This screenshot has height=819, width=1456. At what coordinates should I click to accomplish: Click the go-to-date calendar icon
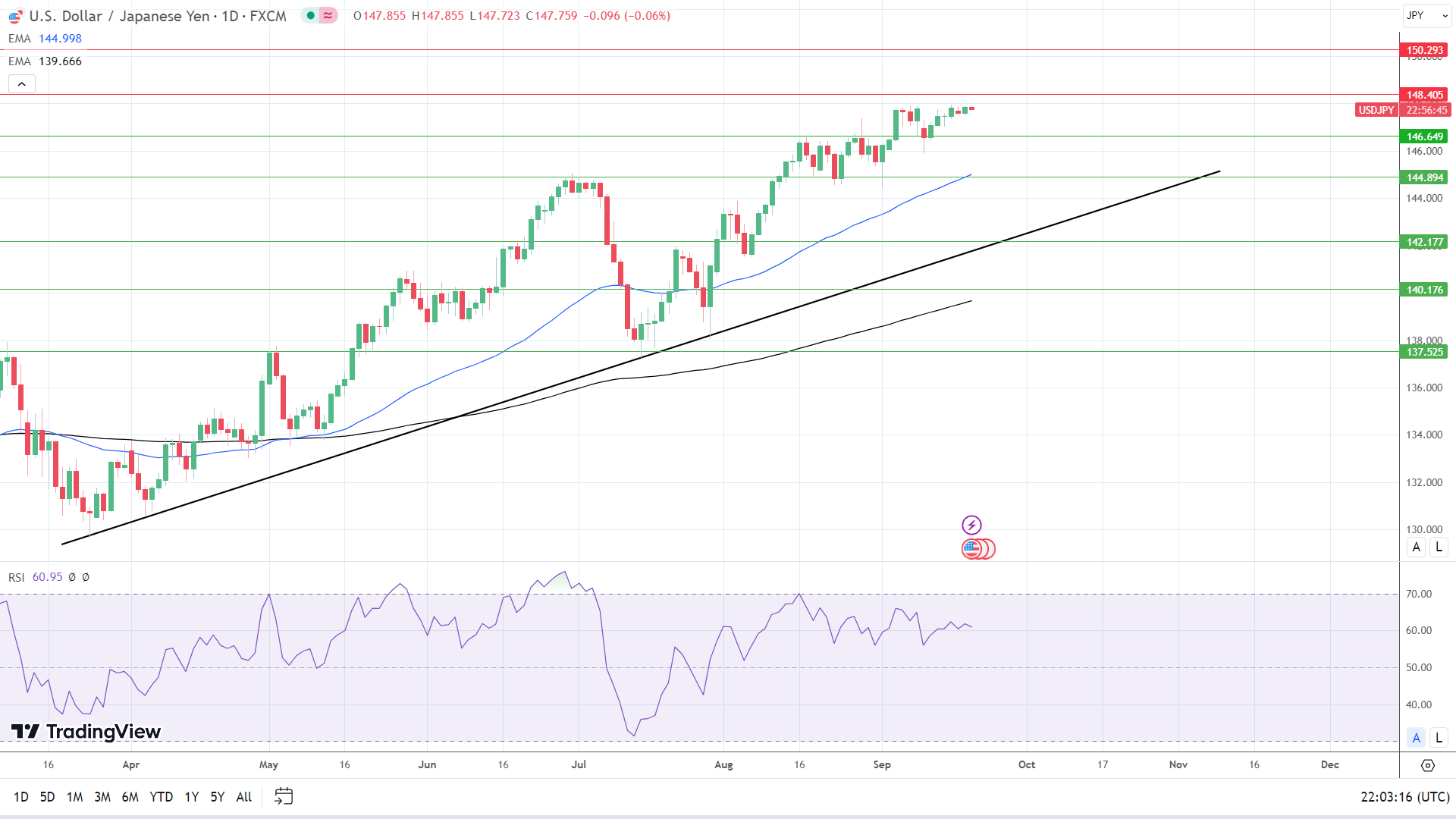coord(284,796)
